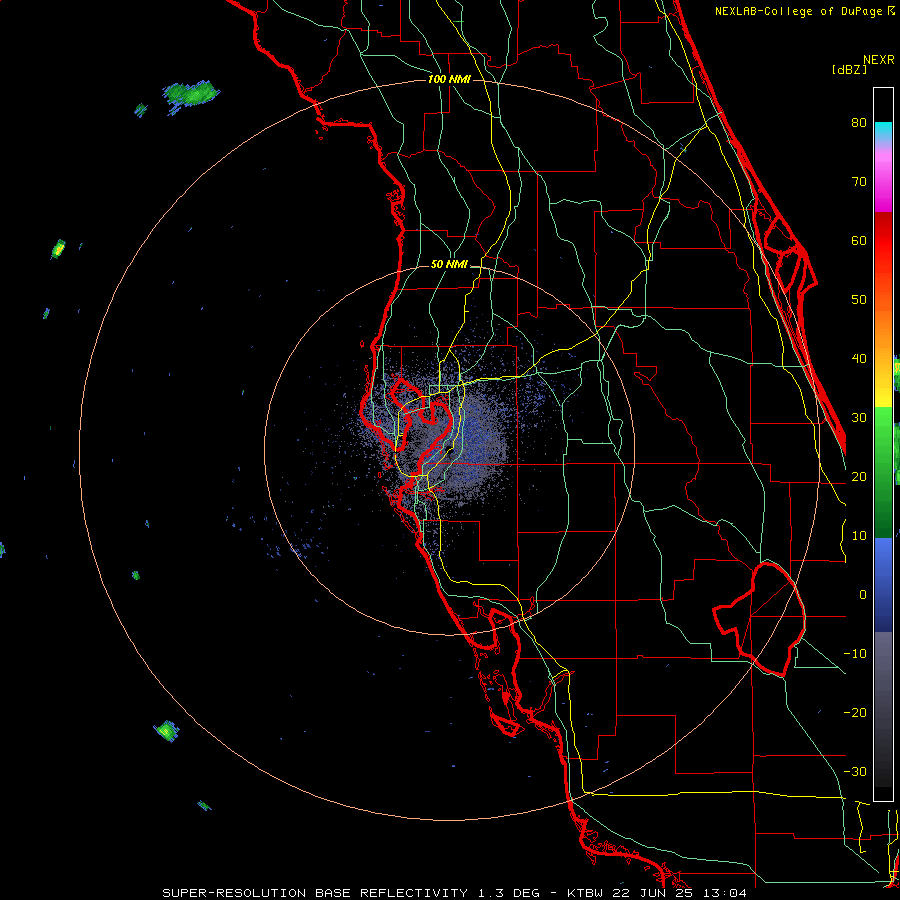Click the 30 value on the dBZ scale
900x900 pixels.
pos(859,418)
